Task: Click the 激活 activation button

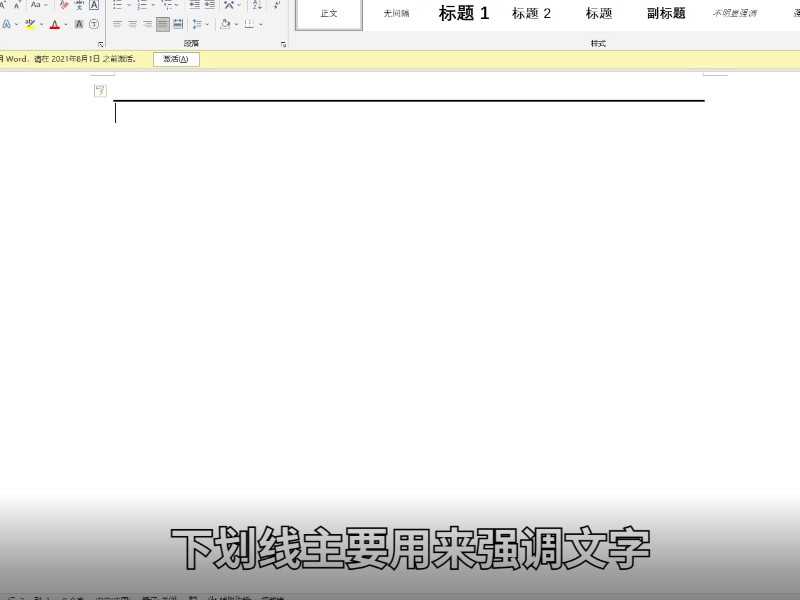Action: point(175,59)
